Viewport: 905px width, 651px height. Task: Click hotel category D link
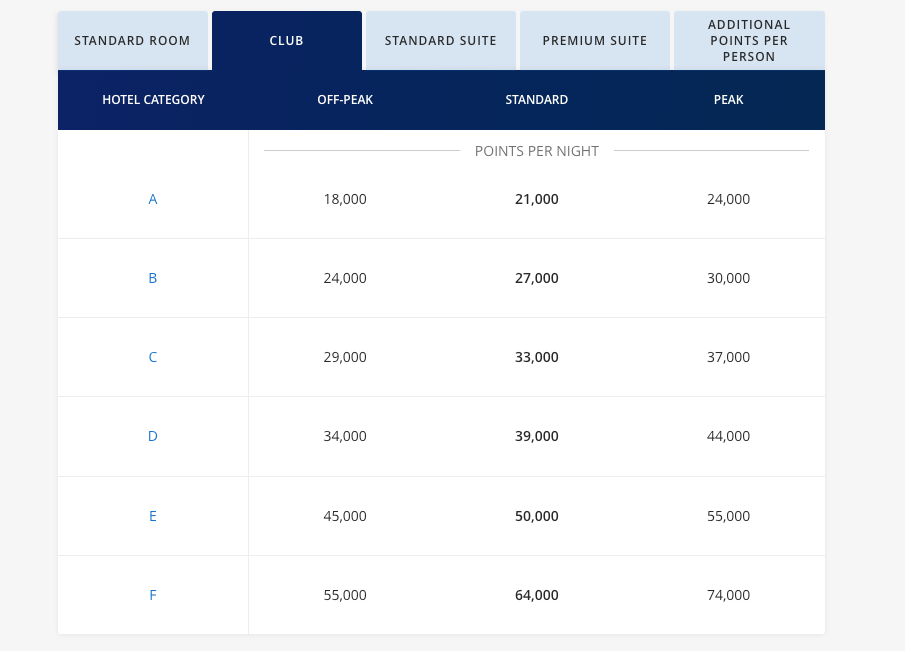click(x=153, y=436)
